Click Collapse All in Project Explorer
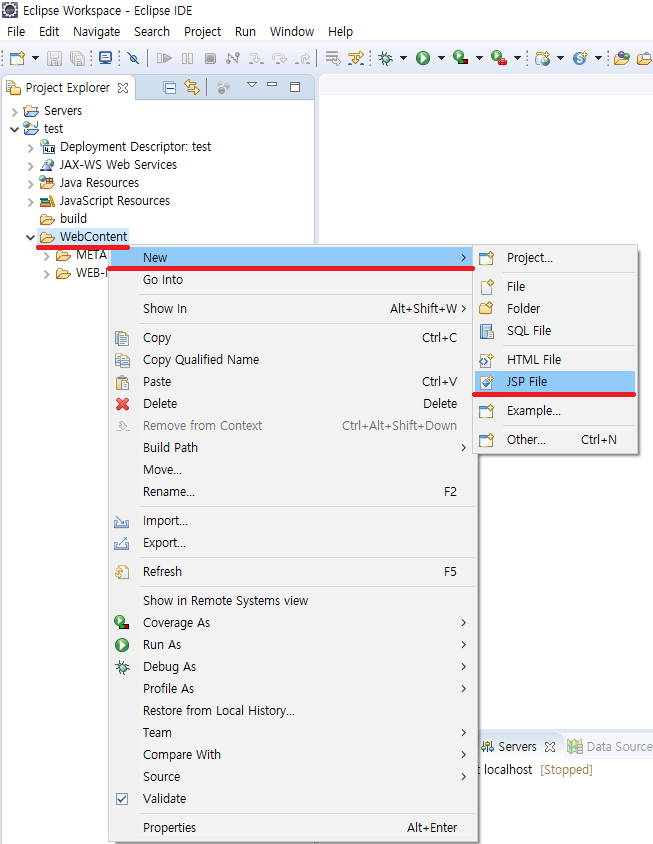Viewport: 653px width, 844px height. (170, 87)
